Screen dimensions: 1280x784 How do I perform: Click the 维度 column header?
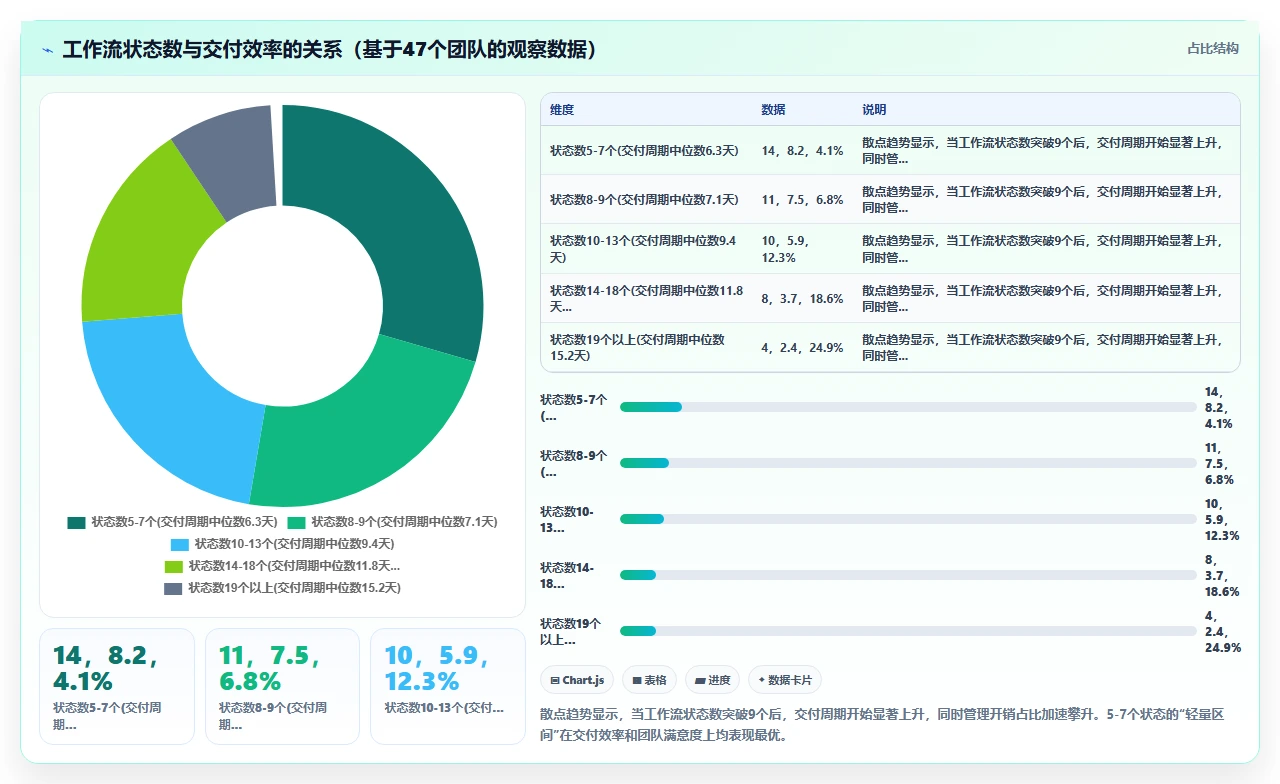(x=562, y=110)
